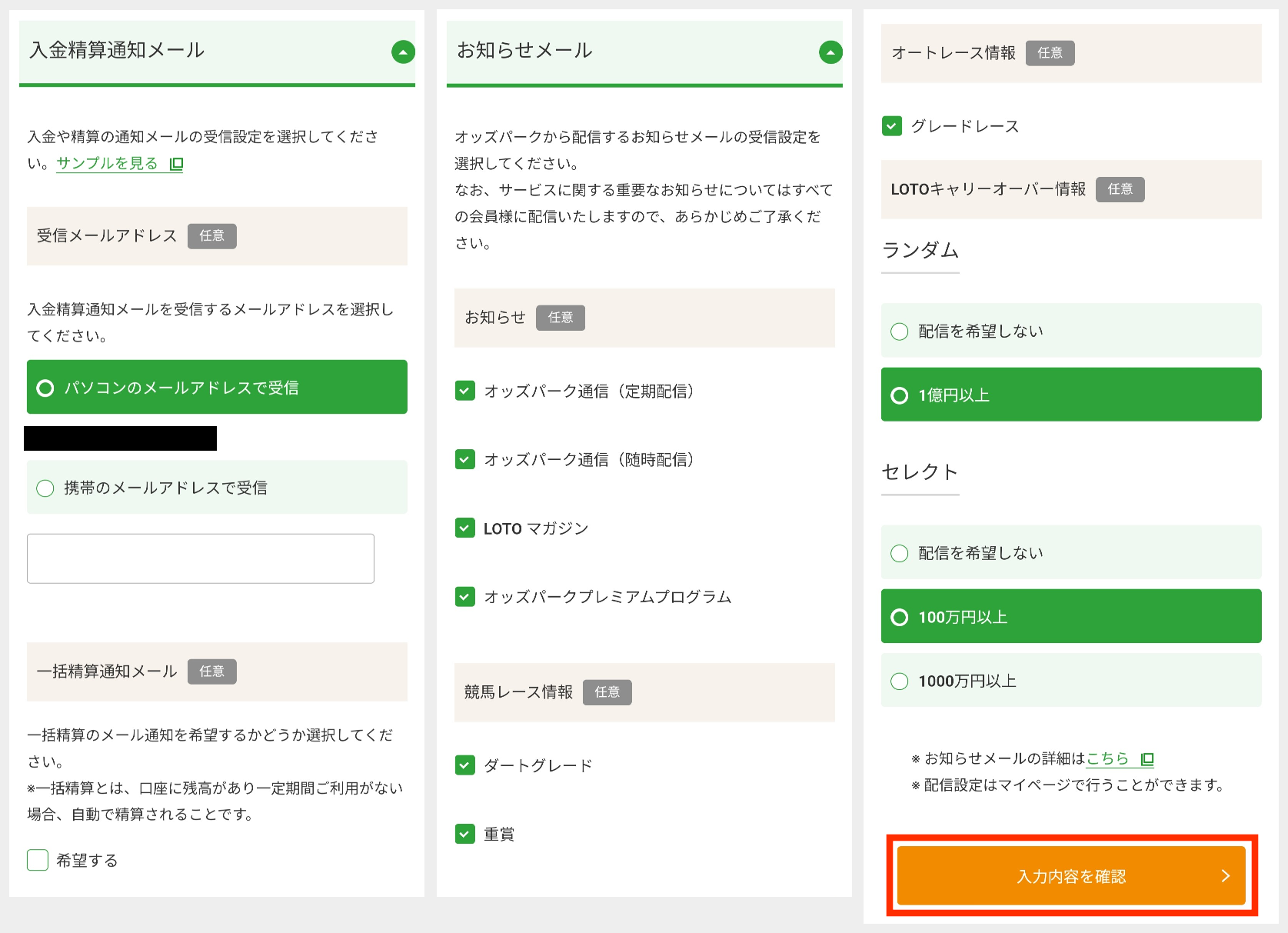Screen dimensions: 1288x933
Task: Click the mobile email address input field
Action: [201, 558]
